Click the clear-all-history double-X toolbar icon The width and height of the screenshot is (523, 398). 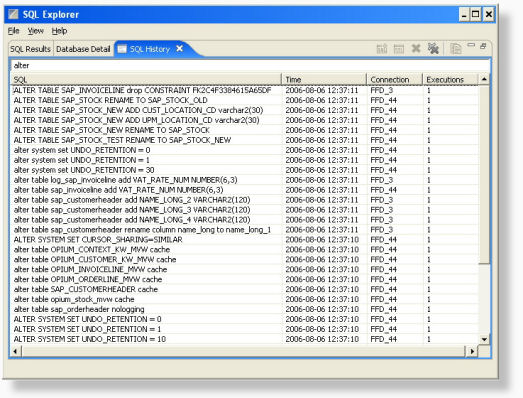[433, 49]
